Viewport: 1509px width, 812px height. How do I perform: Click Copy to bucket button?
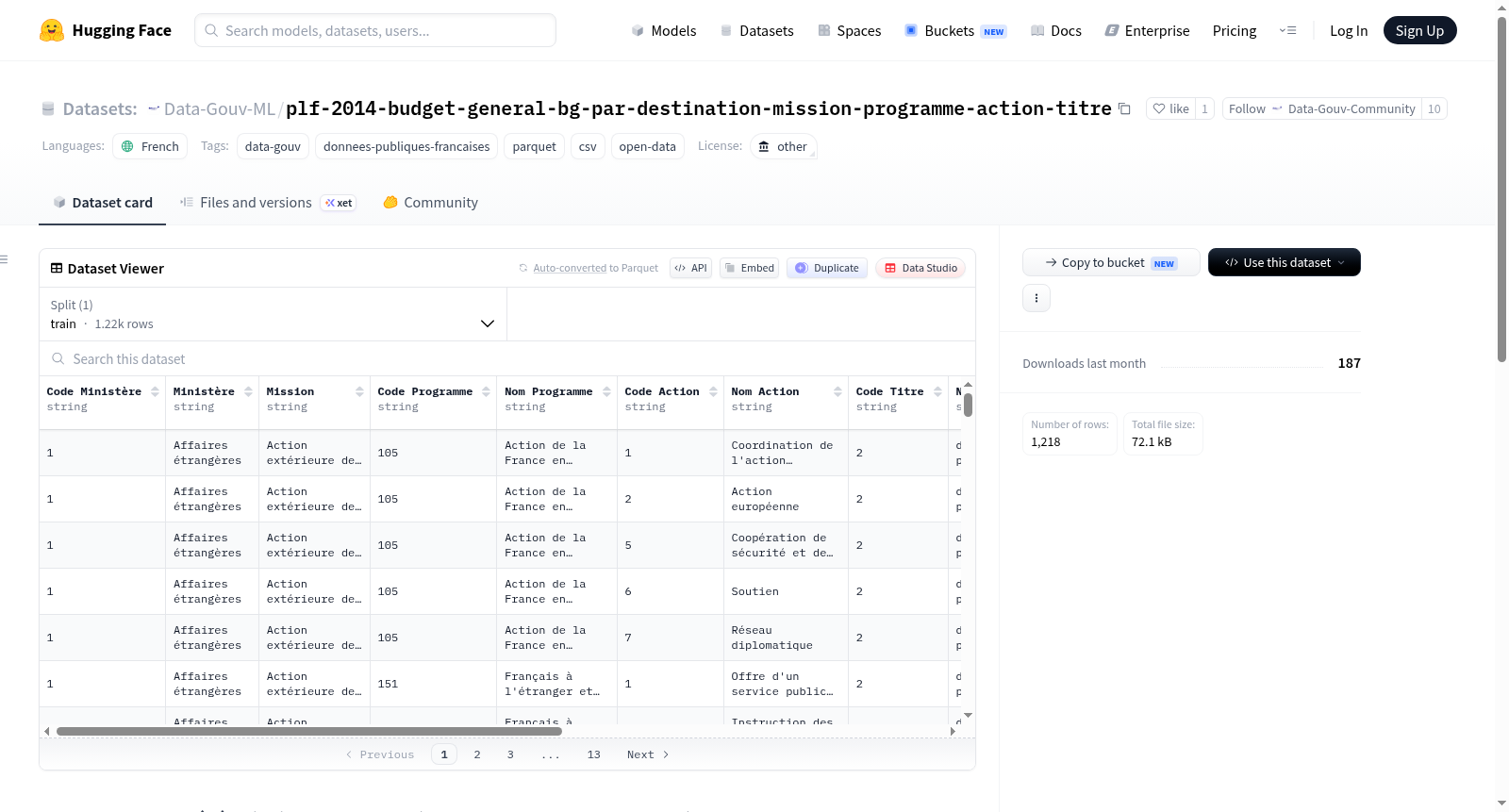(x=1111, y=262)
